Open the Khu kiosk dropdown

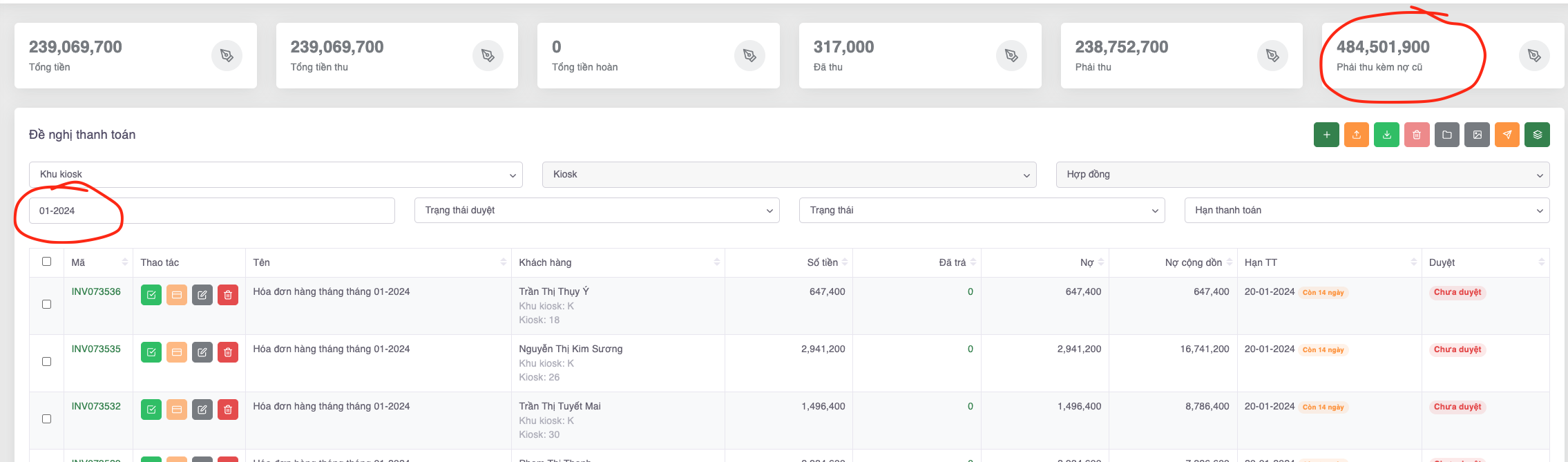pyautogui.click(x=276, y=175)
